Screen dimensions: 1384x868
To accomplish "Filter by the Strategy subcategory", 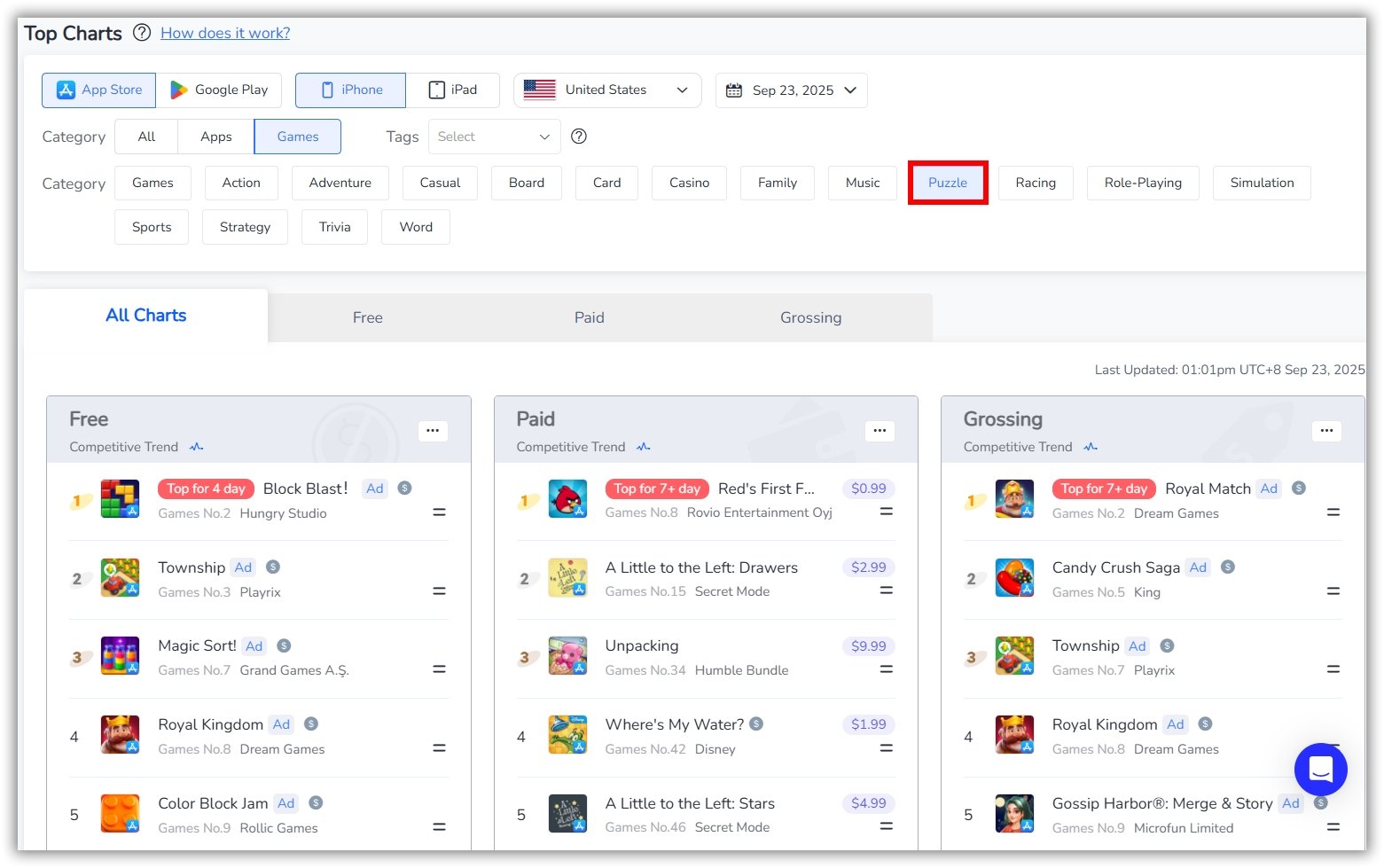I will tap(245, 227).
